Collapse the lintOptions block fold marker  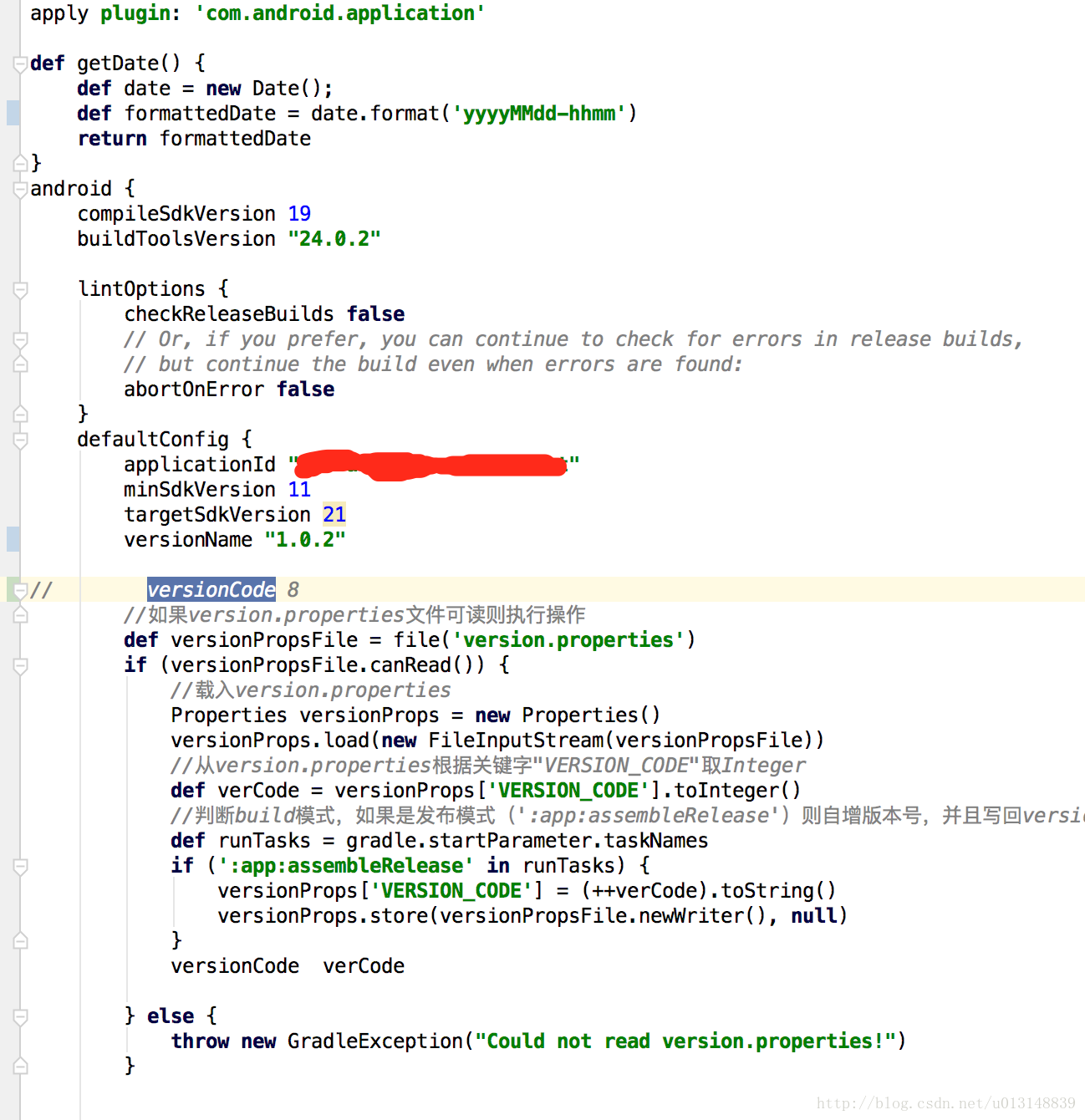pyautogui.click(x=20, y=290)
